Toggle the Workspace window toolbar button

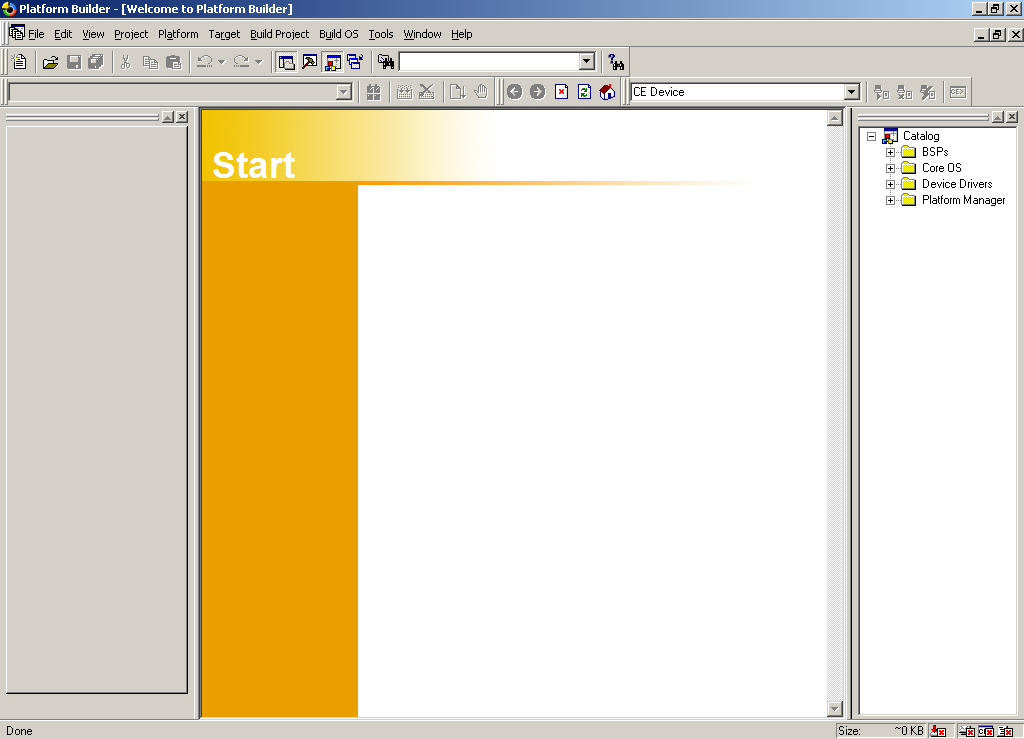pyautogui.click(x=286, y=62)
